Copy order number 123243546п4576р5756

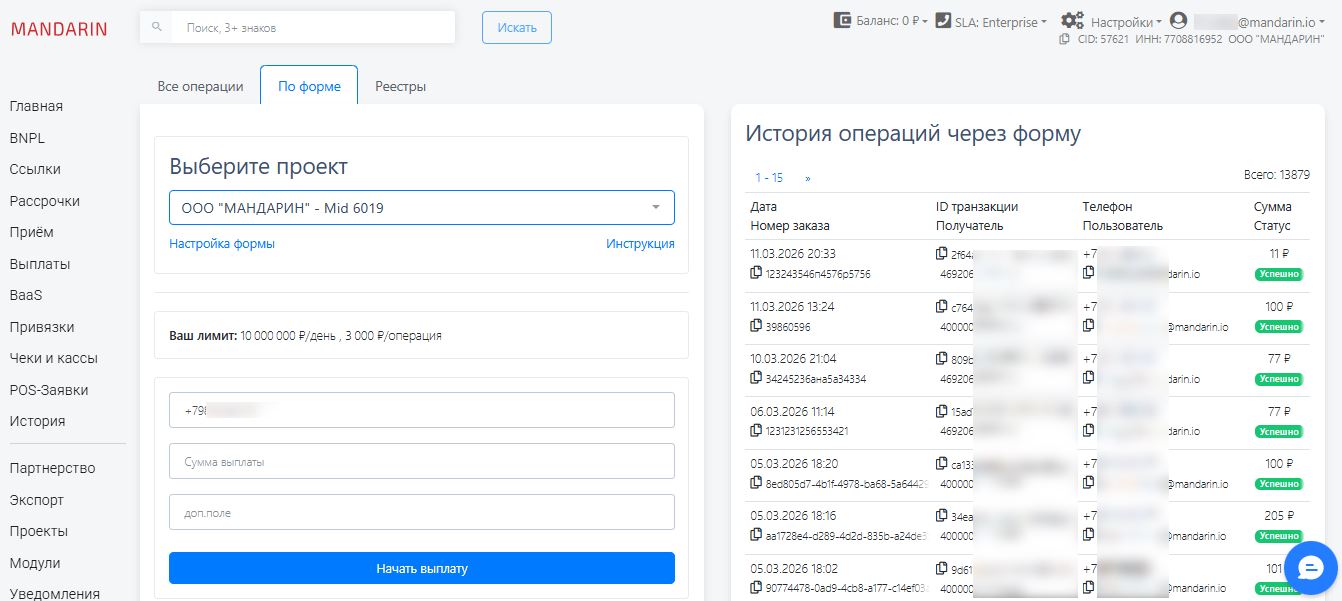755,272
